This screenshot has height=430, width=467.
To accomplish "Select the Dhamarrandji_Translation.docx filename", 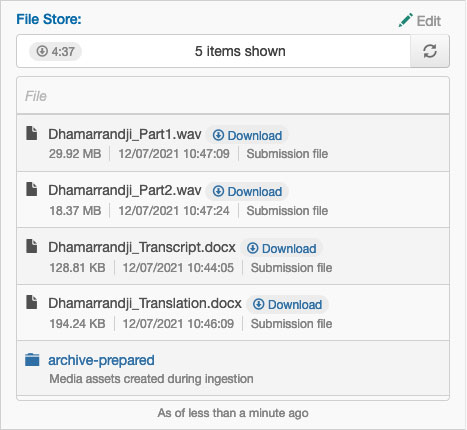I will point(145,303).
